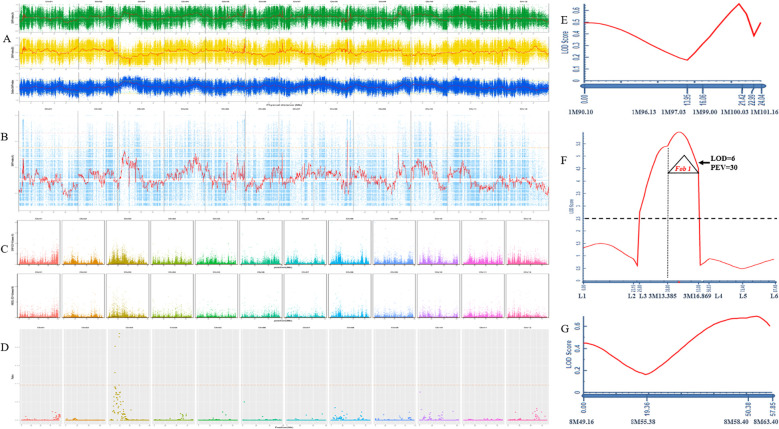Select marker label 1M90.10

(581, 112)
